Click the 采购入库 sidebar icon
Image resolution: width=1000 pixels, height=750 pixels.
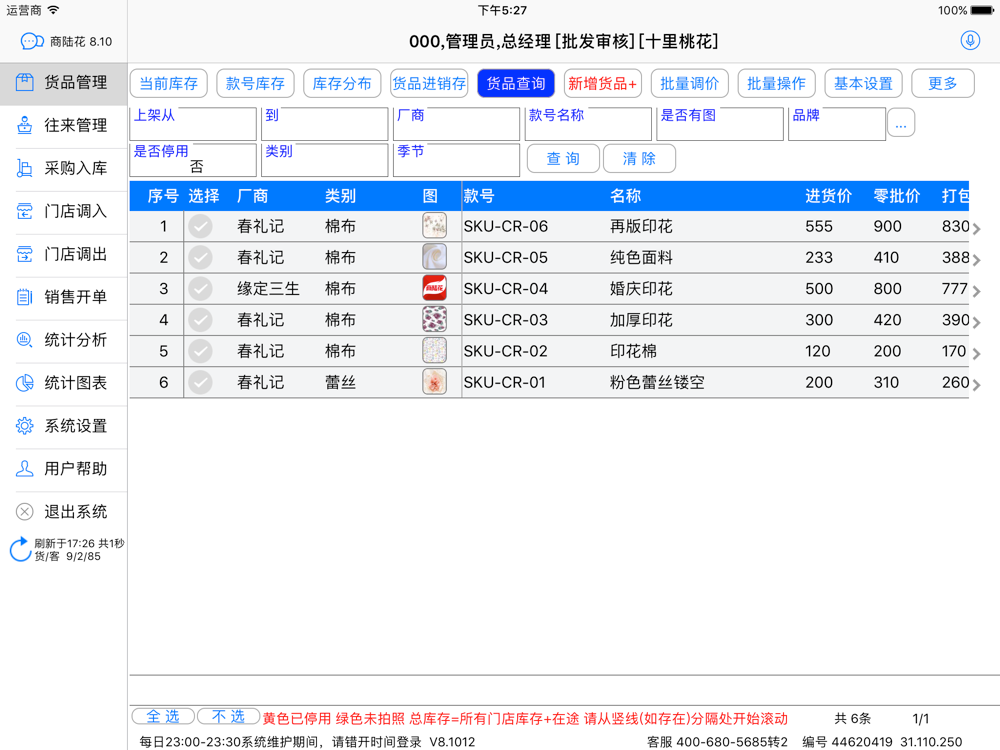(24, 168)
